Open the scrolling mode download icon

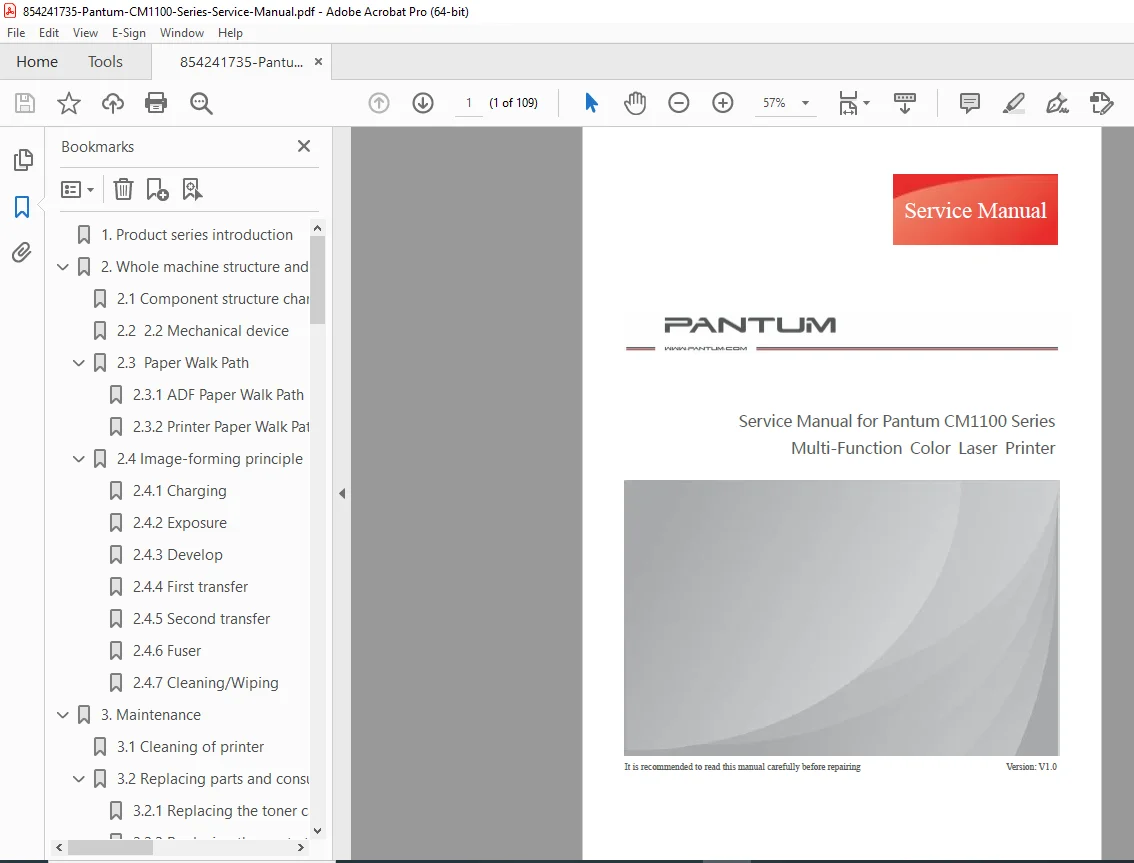click(x=905, y=103)
